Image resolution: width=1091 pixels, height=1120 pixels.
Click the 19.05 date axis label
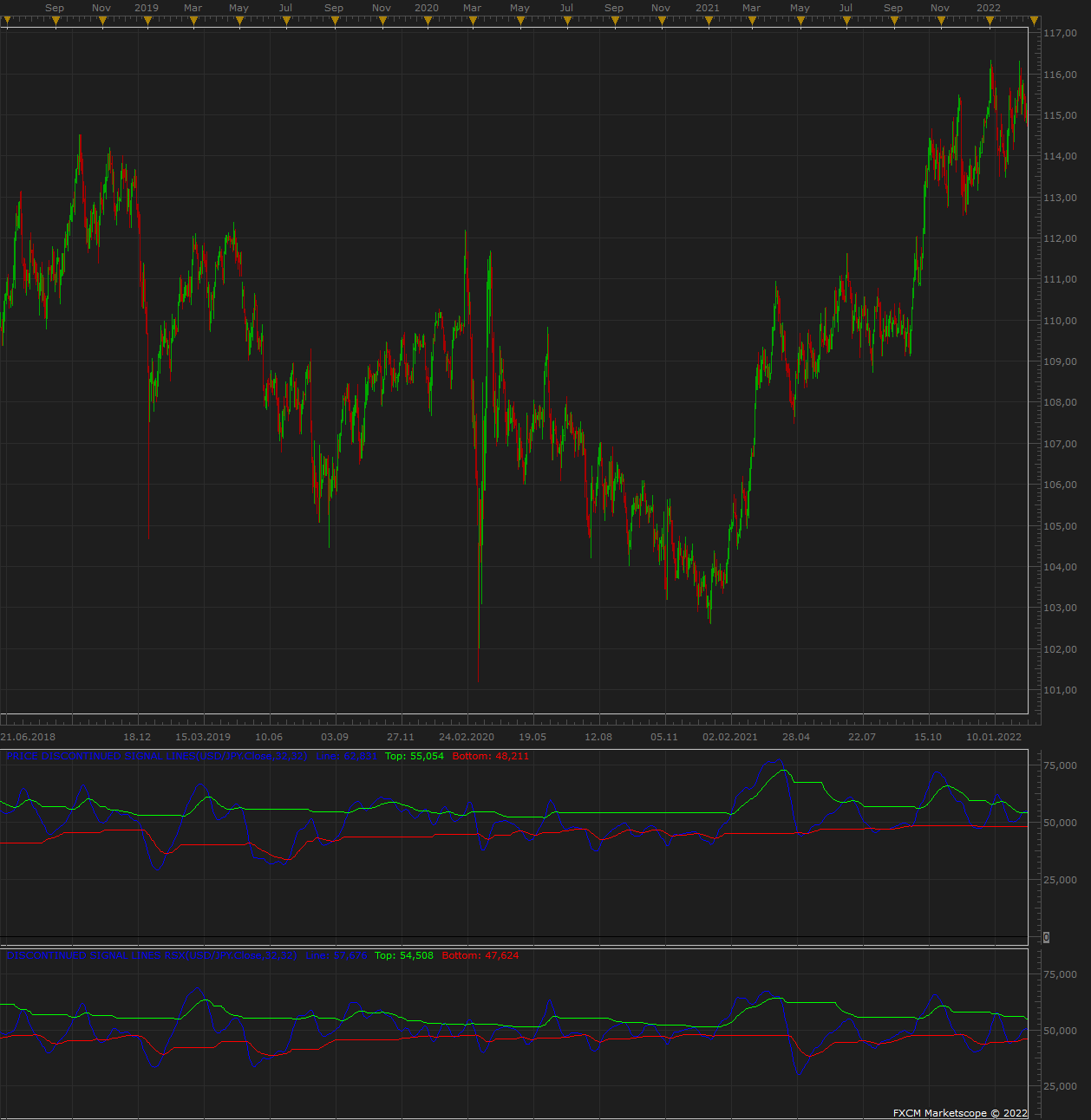pyautogui.click(x=532, y=737)
